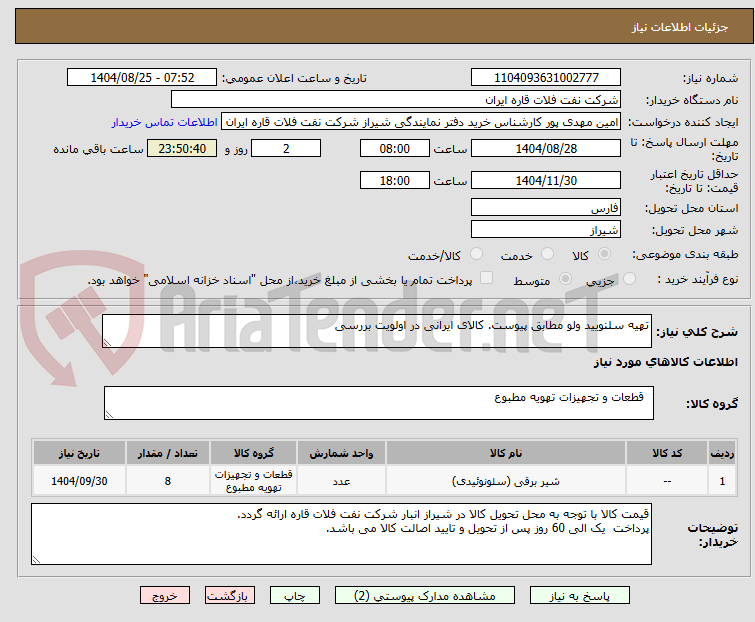
Task: Click the اطلاعات کالاهای مورد نیاز heading
Action: [x=665, y=362]
